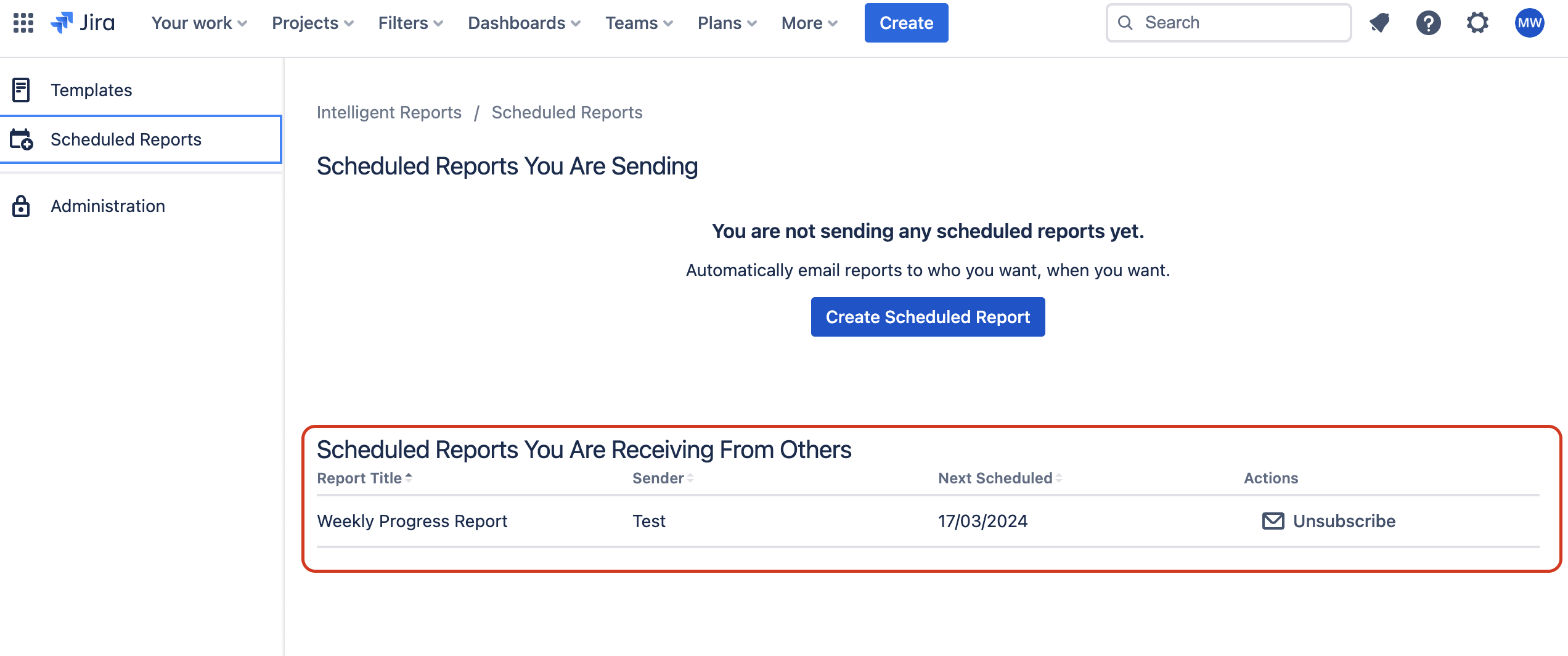The height and width of the screenshot is (656, 1568).
Task: Click the Administration lock icon
Action: (x=22, y=206)
